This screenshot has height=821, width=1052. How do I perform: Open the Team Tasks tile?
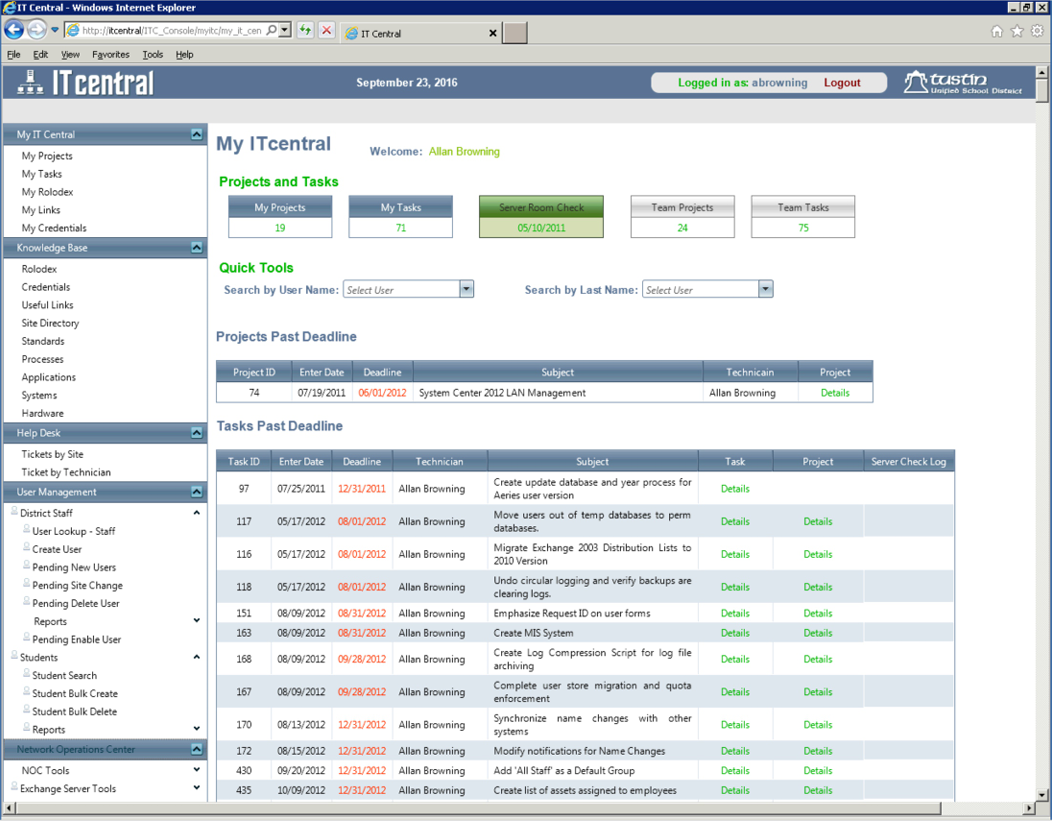(803, 217)
